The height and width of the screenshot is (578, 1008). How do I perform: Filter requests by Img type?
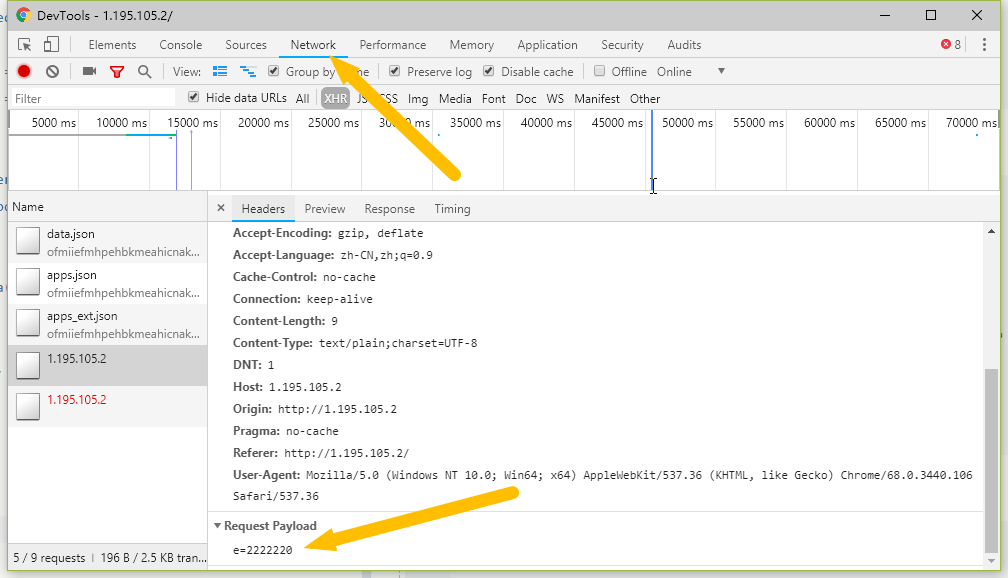tap(418, 98)
